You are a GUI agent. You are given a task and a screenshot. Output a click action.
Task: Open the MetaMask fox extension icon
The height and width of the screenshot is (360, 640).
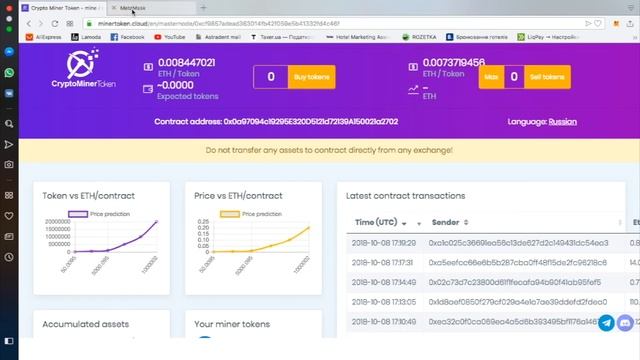point(616,24)
